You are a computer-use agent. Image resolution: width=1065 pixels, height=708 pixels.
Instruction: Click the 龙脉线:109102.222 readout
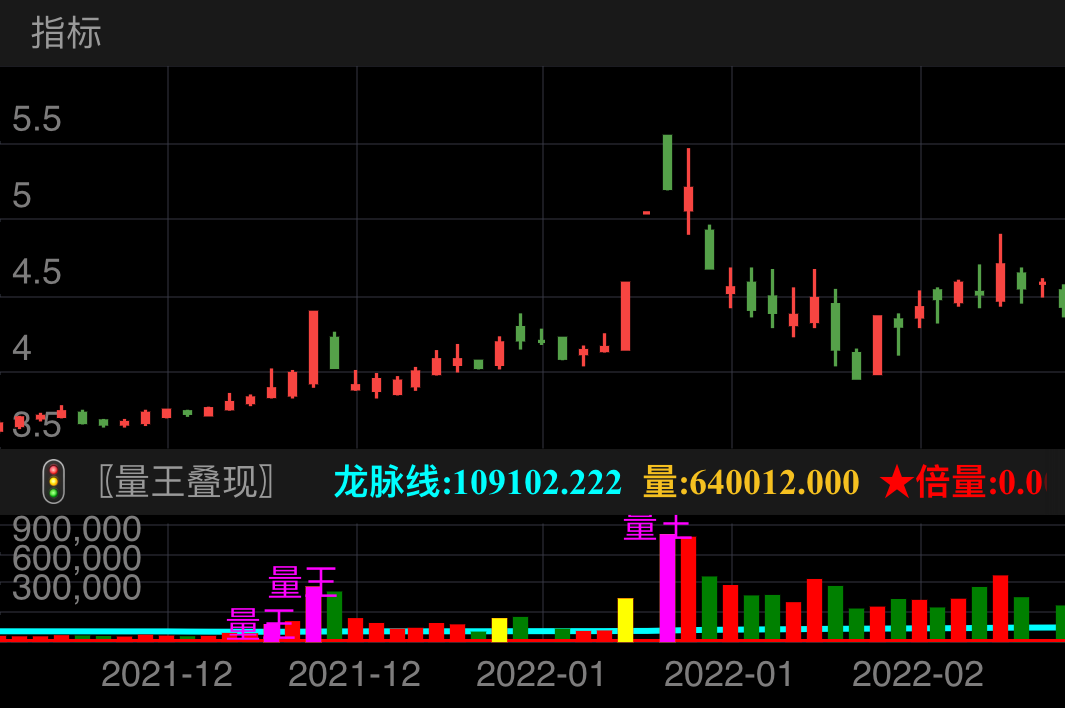(477, 482)
